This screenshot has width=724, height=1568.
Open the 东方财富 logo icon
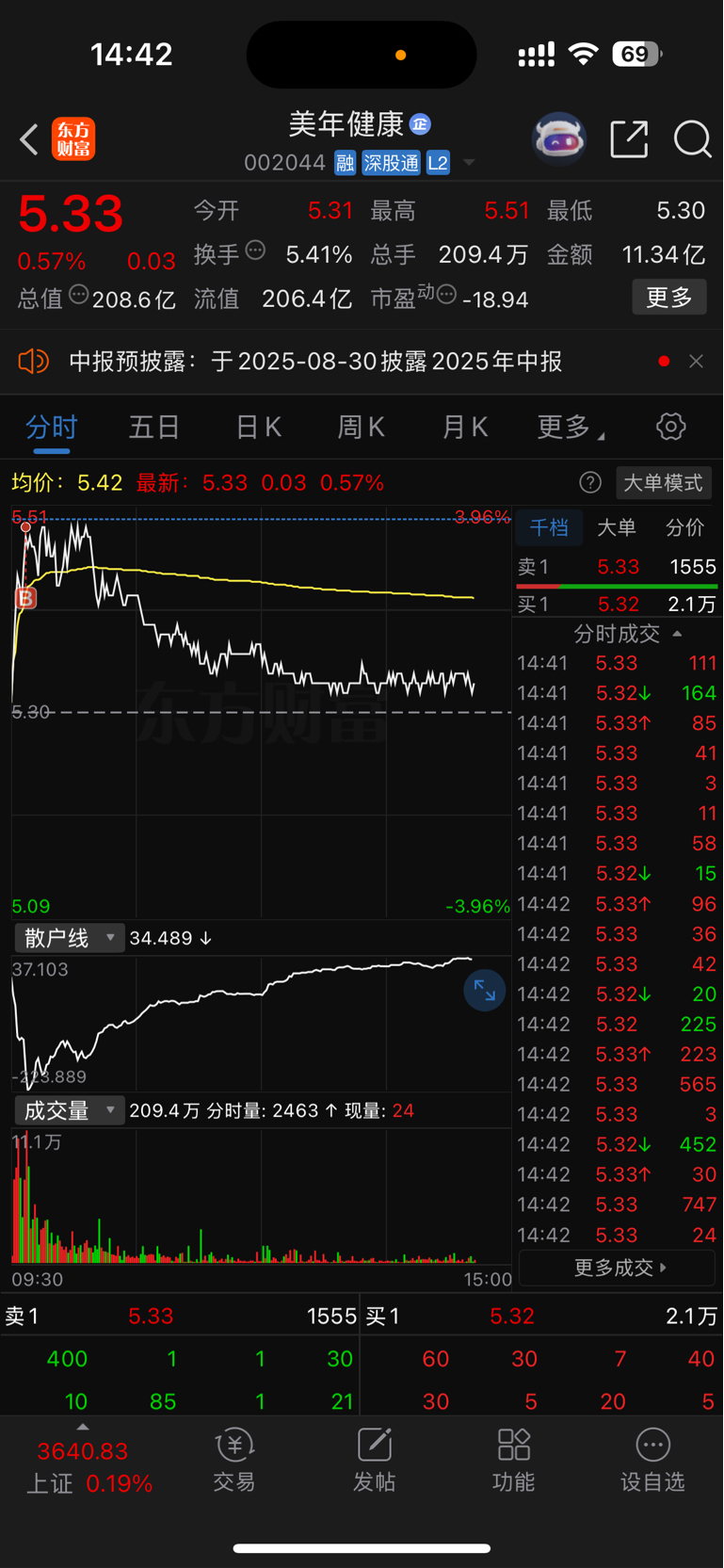pos(73,139)
